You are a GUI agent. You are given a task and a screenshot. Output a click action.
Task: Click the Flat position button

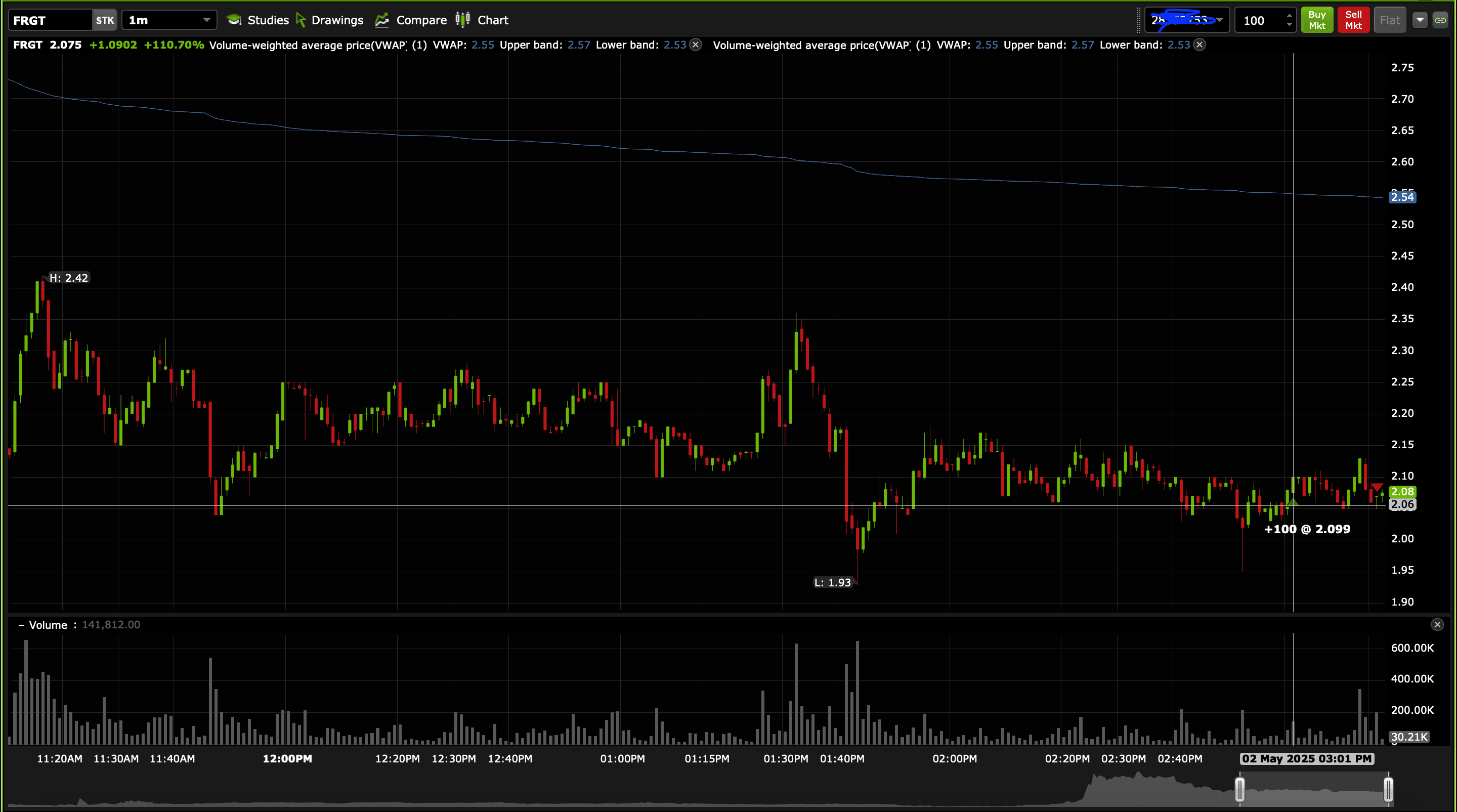[x=1390, y=20]
